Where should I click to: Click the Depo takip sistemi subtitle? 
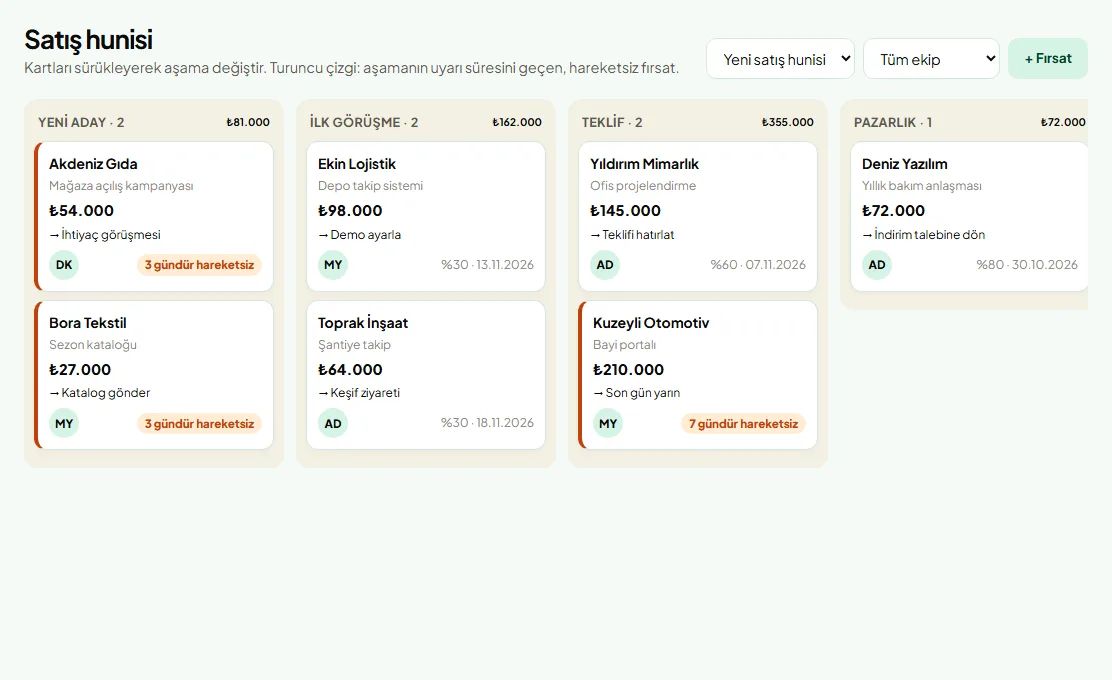click(x=370, y=186)
